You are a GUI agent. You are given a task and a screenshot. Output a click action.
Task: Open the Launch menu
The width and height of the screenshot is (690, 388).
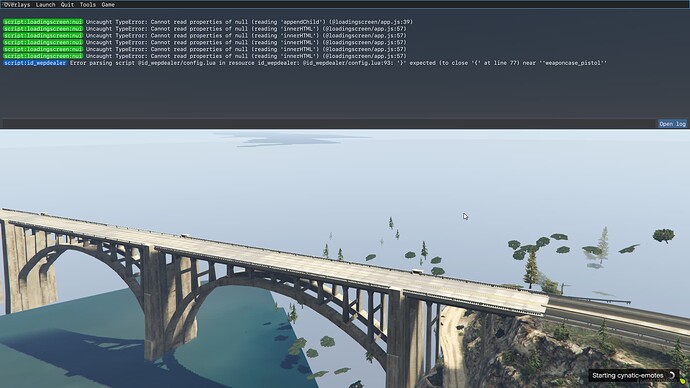45,4
